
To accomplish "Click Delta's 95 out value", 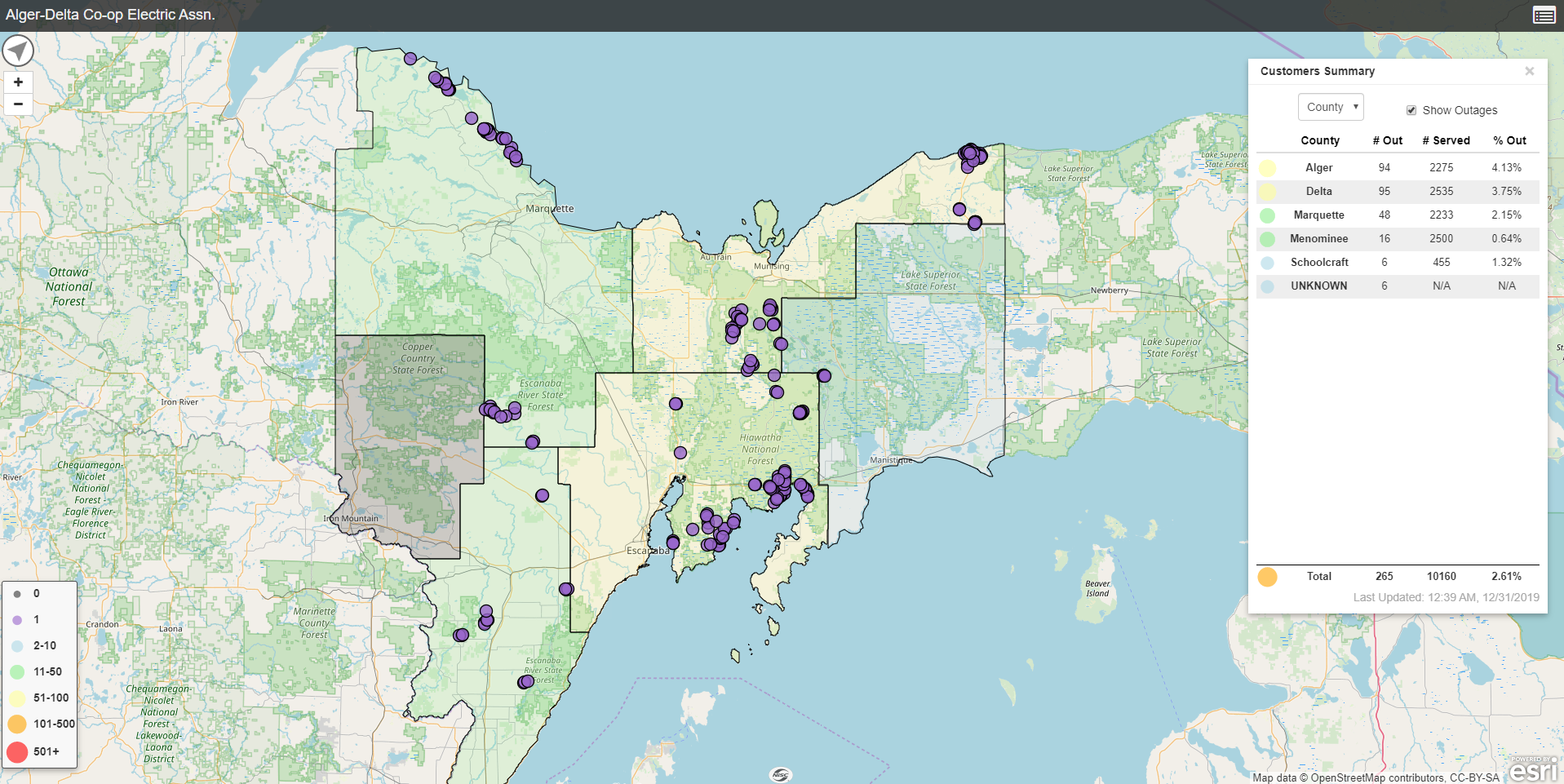I will 1384,191.
